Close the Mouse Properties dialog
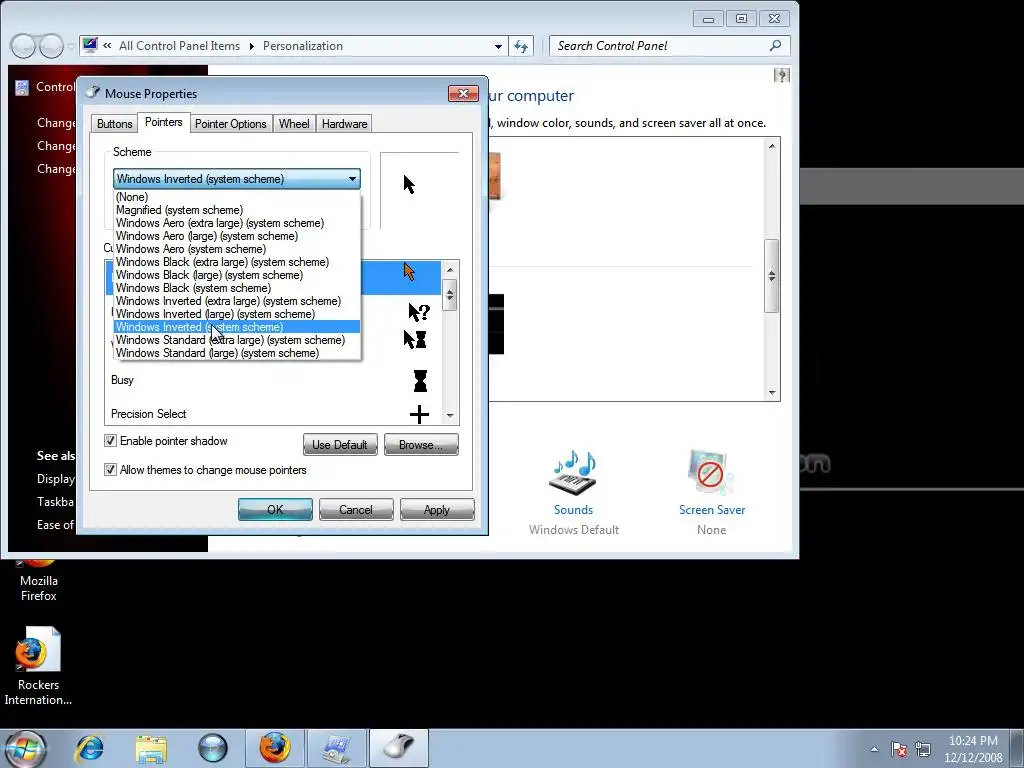 click(463, 93)
